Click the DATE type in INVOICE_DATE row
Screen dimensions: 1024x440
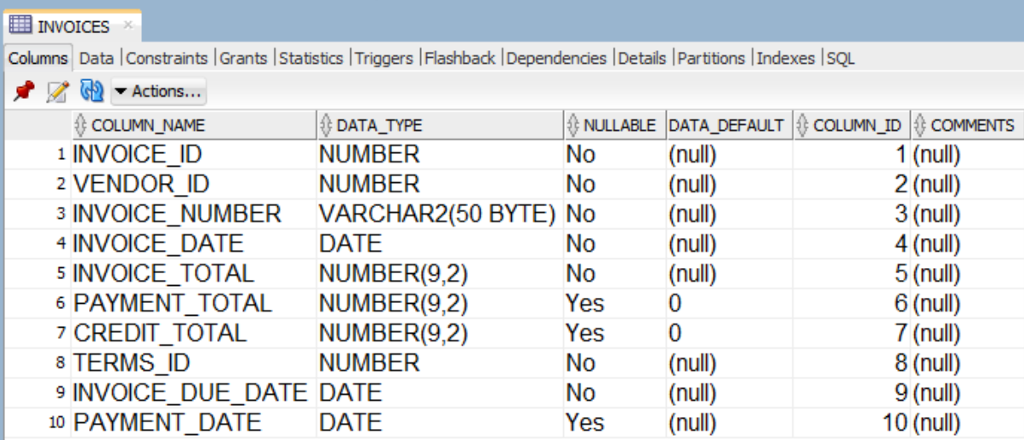(x=440, y=244)
